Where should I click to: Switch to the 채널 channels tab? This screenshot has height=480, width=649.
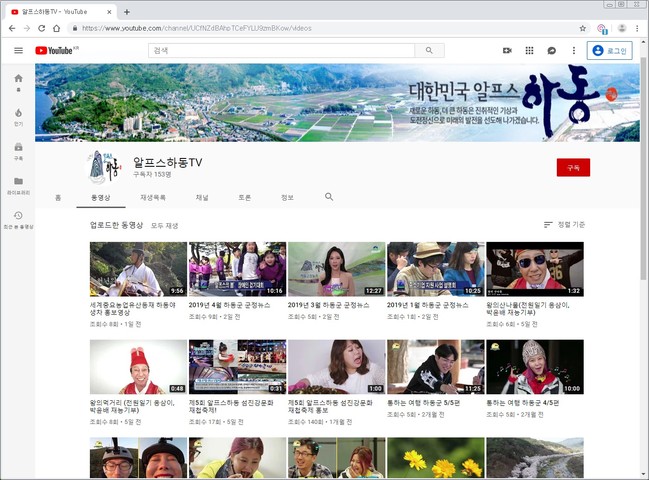click(x=202, y=197)
